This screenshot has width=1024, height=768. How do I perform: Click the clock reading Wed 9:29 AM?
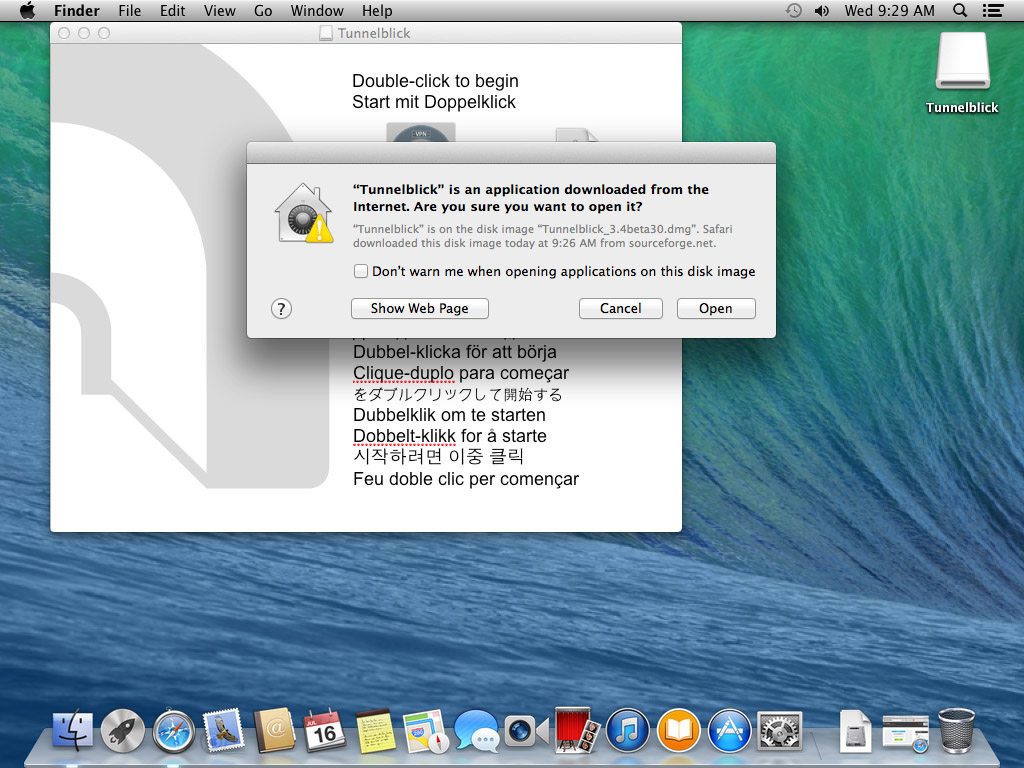click(x=889, y=10)
